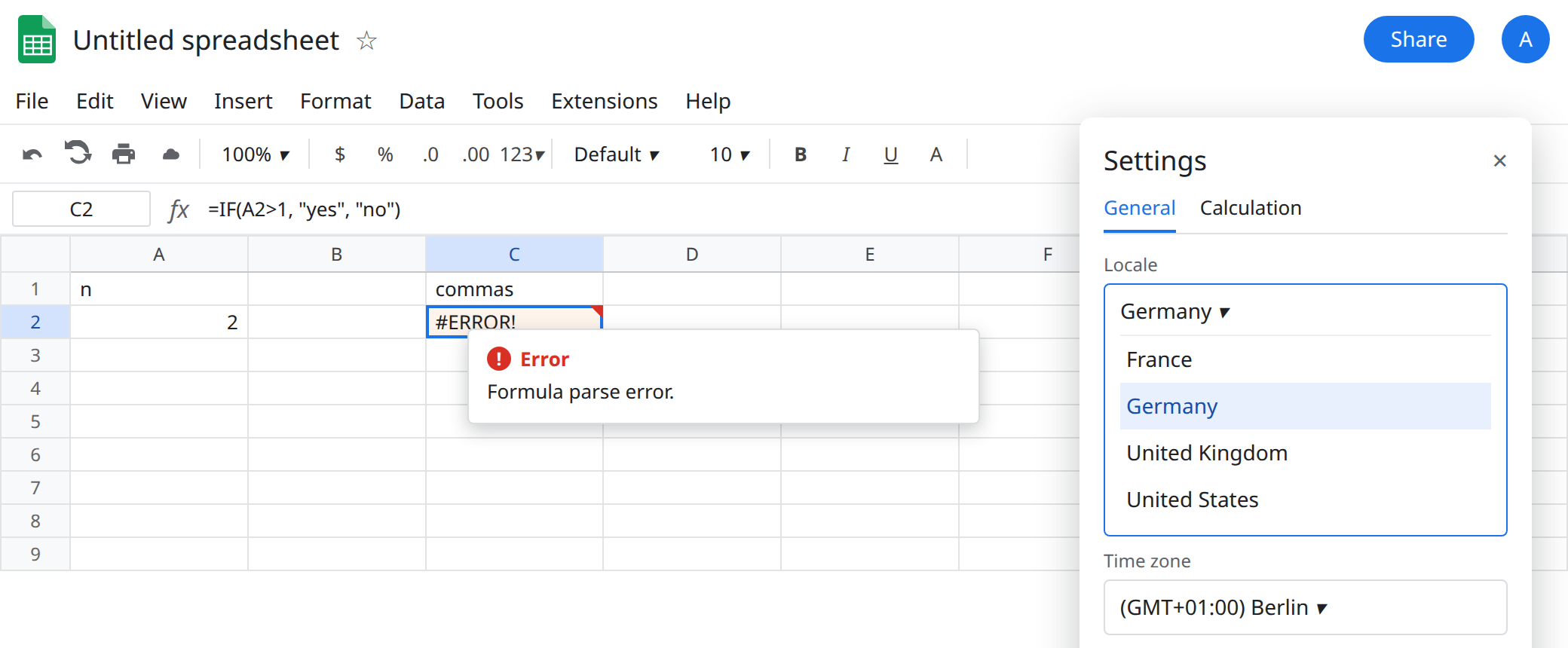Open the Insert menu
This screenshot has width=1568, height=648.
(243, 101)
